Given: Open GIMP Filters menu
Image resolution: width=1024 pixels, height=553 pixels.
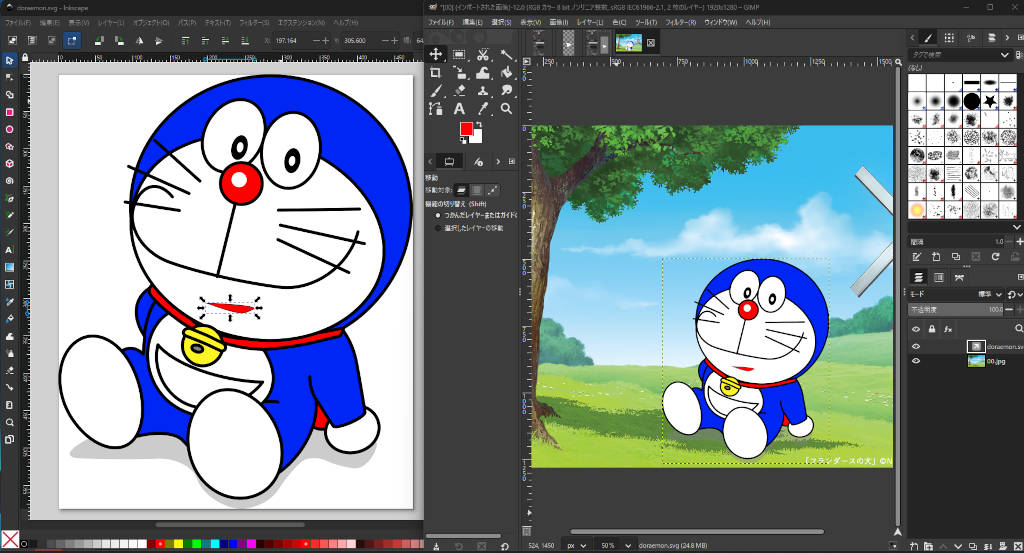Looking at the screenshot, I should click(683, 22).
